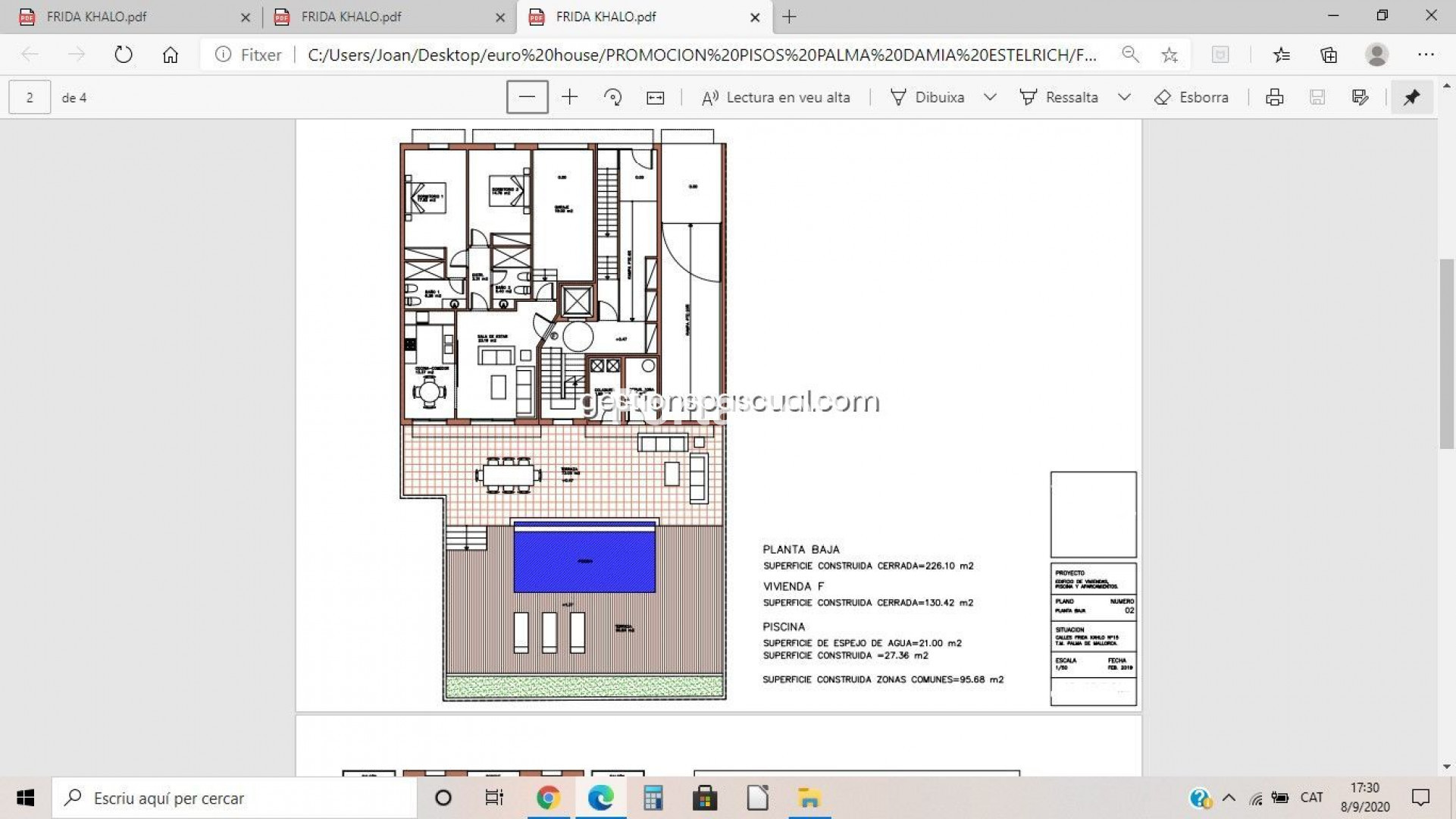Expand the Dibuixa pen options dropdown
Screen dimensions: 1456x819
(990, 97)
